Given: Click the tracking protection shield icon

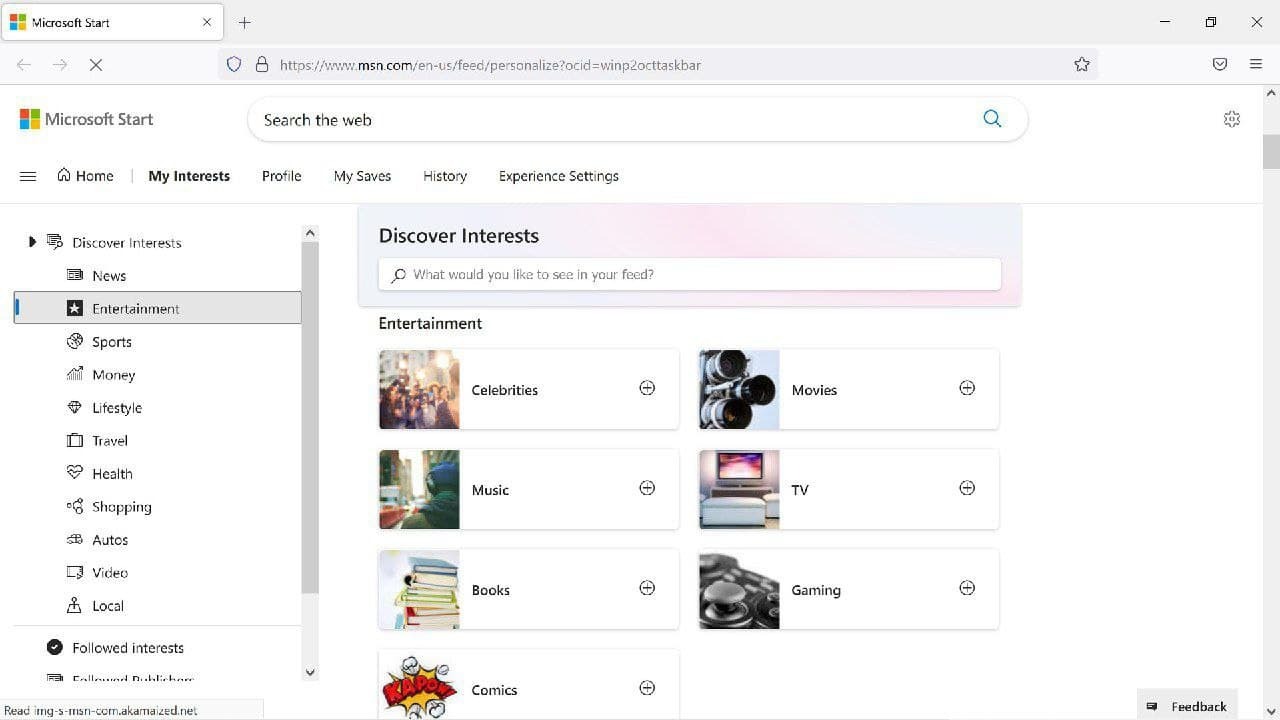Looking at the screenshot, I should click(234, 64).
